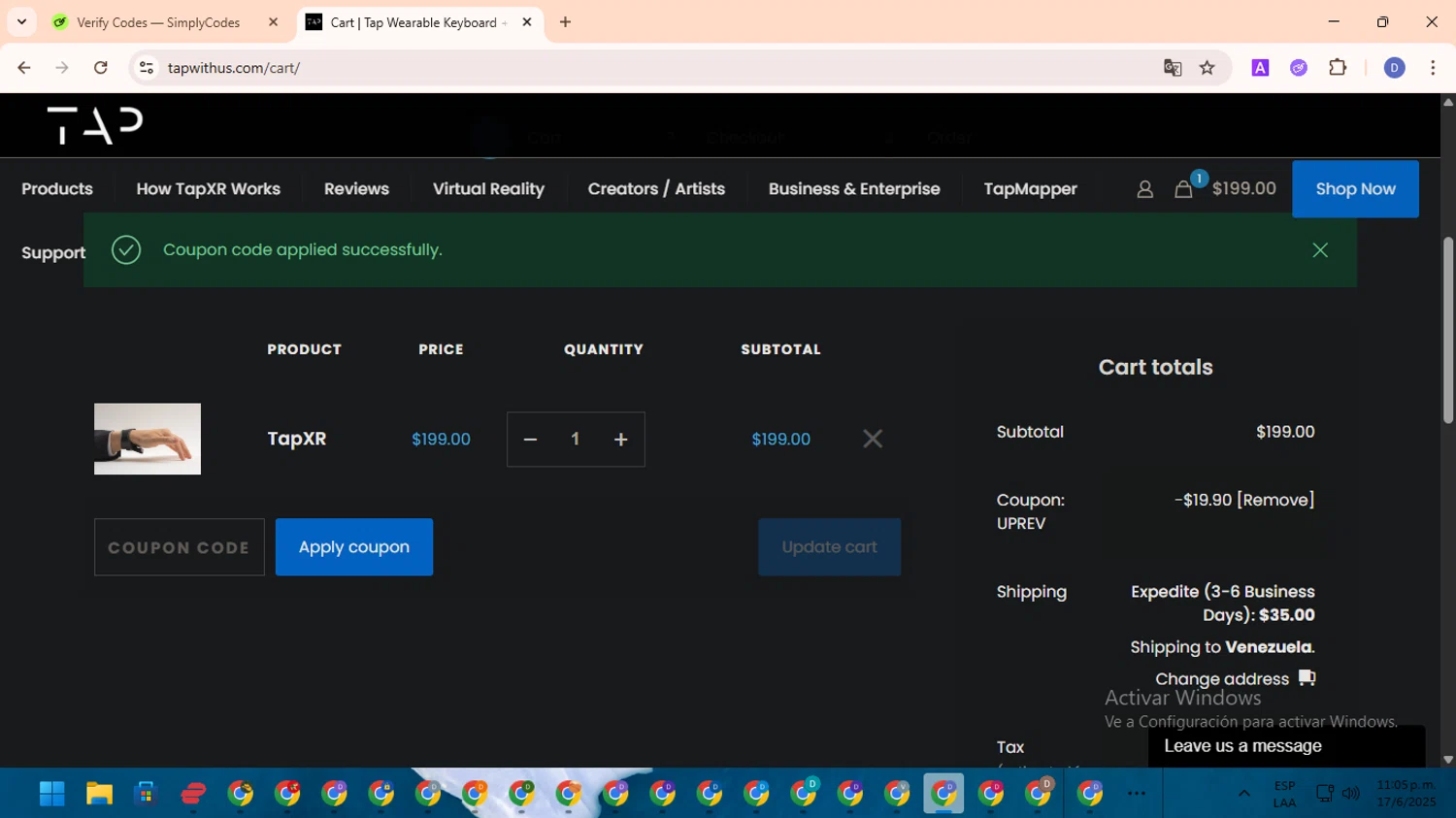Click the red app icon in taskbar
The height and width of the screenshot is (818, 1456).
click(193, 794)
